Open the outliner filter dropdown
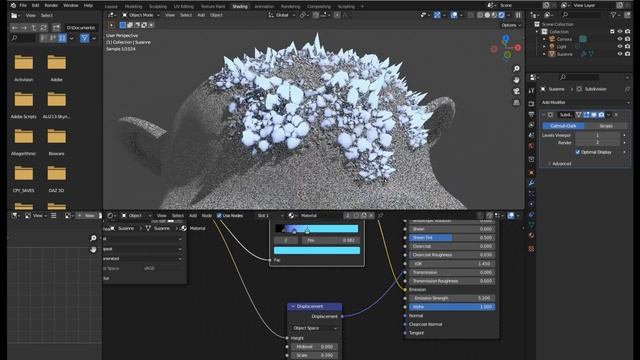640x360 pixels. pos(615,15)
